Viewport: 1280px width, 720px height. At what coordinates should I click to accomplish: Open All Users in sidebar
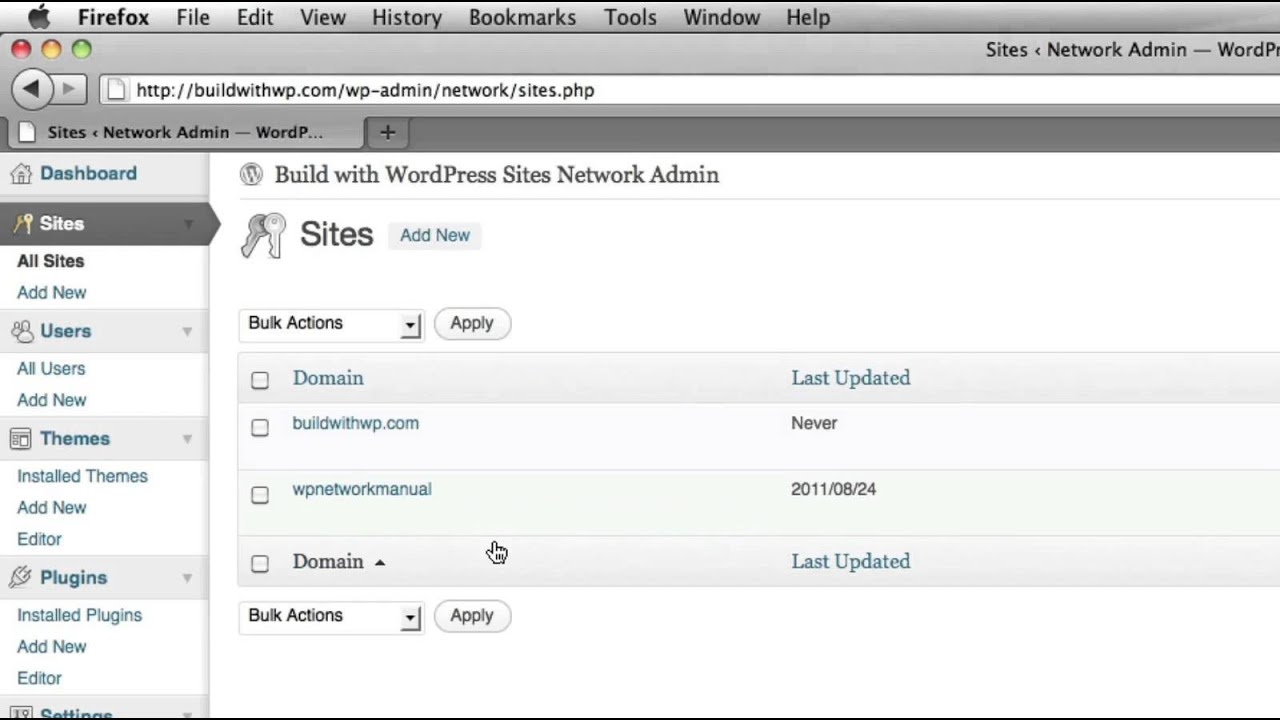(51, 369)
